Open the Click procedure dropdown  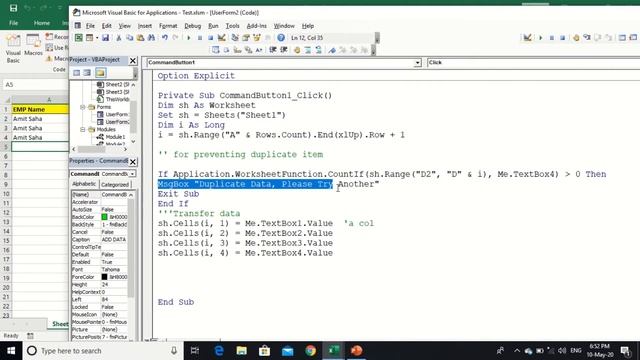coord(533,62)
